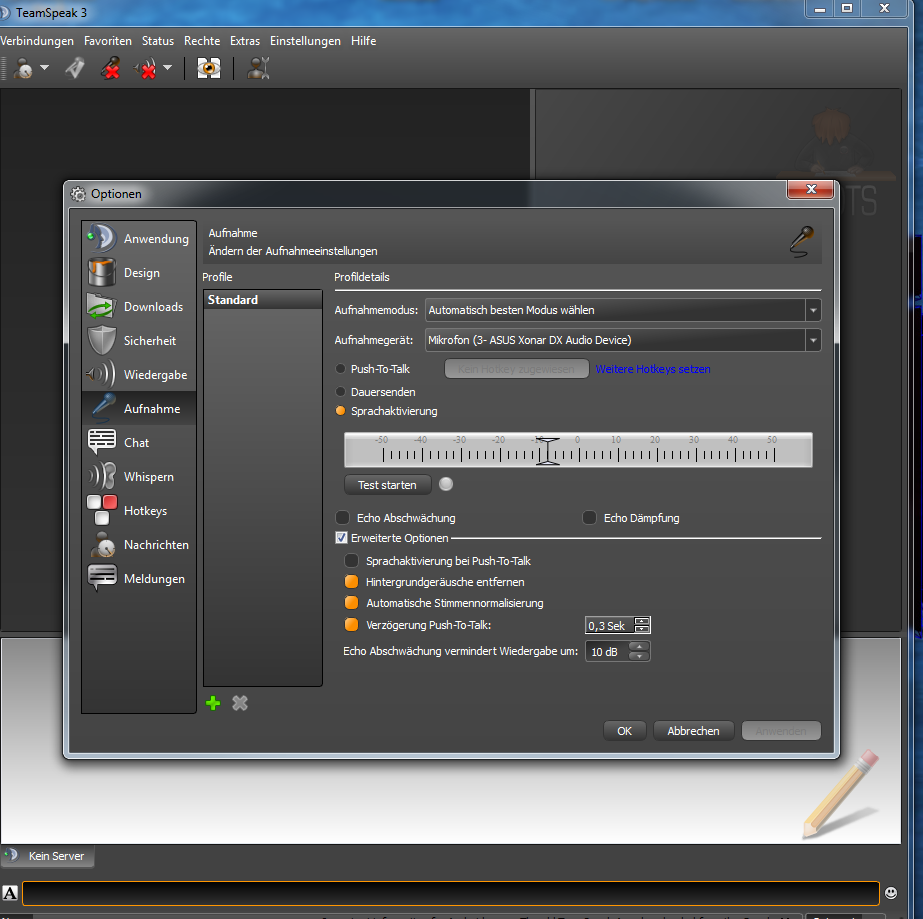Screen dimensions: 923x919
Task: Expand the Aufnahmemodus dropdown
Action: coord(813,310)
